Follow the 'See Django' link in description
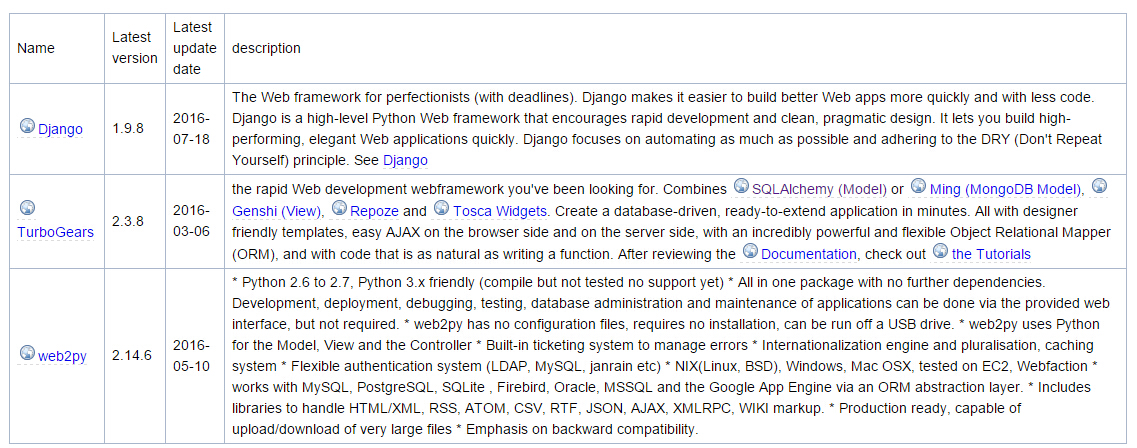1137x448 pixels. [405, 160]
